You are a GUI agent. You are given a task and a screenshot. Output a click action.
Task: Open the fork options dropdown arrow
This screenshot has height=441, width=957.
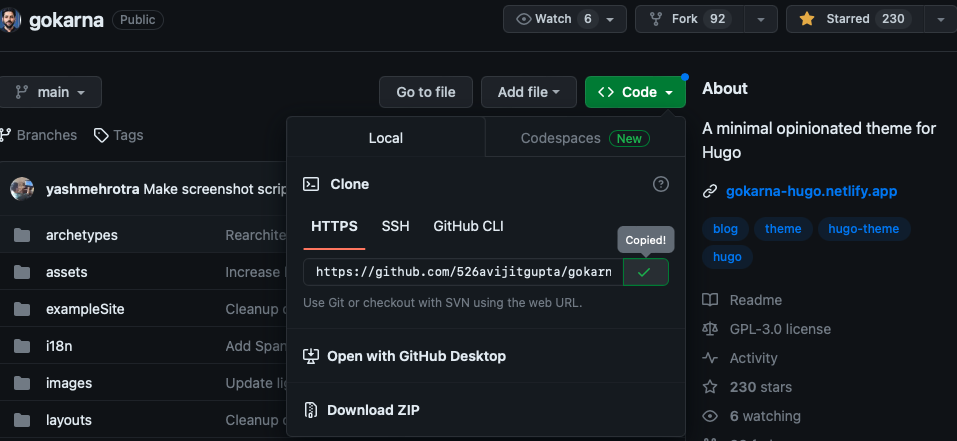pyautogui.click(x=760, y=19)
